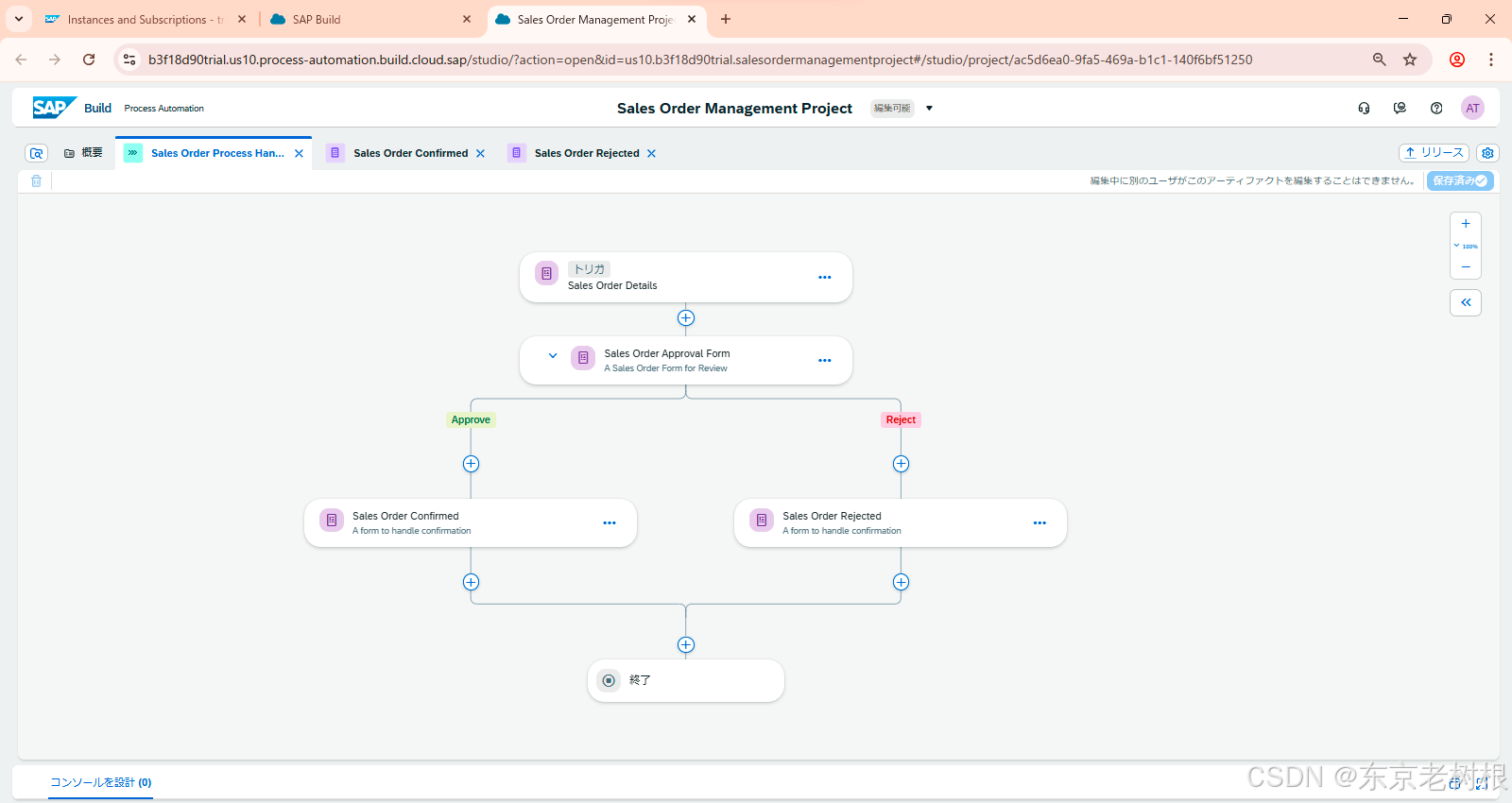Viewport: 1512px width, 803px height.
Task: Open Chrome profile icon
Action: (1457, 60)
